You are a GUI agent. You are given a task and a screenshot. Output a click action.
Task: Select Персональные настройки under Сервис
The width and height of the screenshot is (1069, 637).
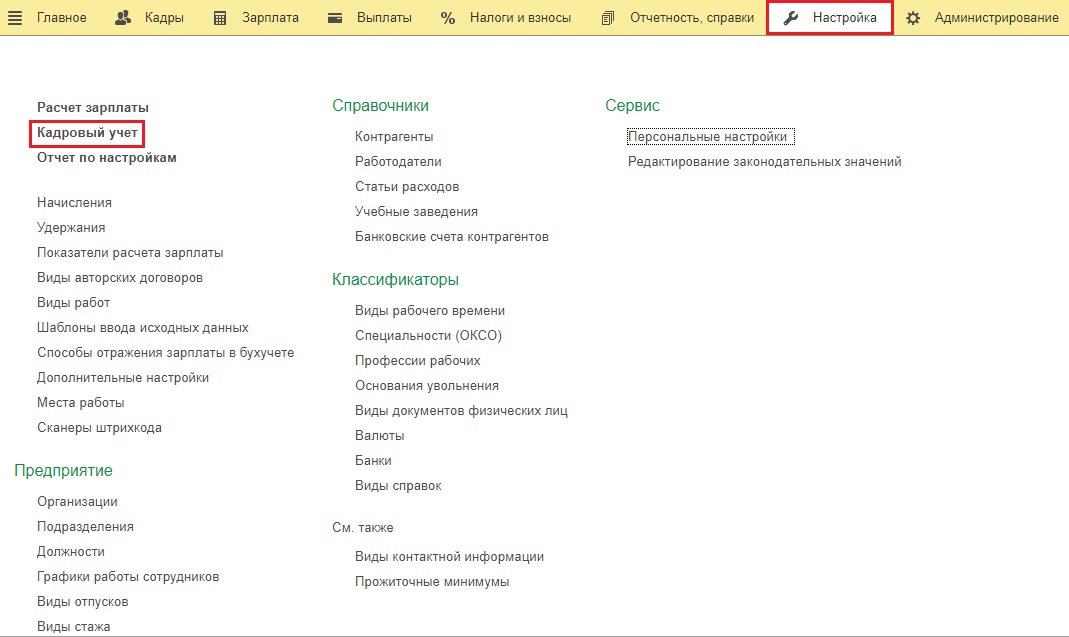pyautogui.click(x=708, y=137)
